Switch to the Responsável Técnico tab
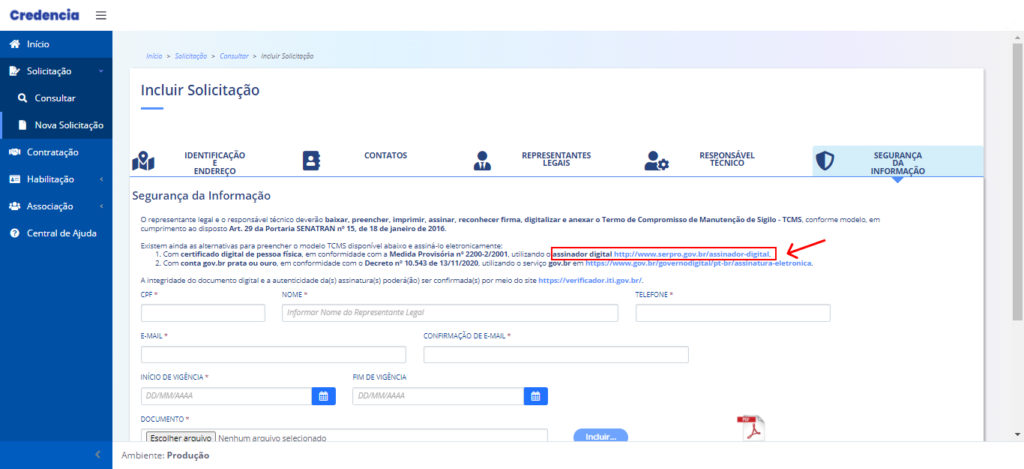1024x469 pixels. [727, 161]
